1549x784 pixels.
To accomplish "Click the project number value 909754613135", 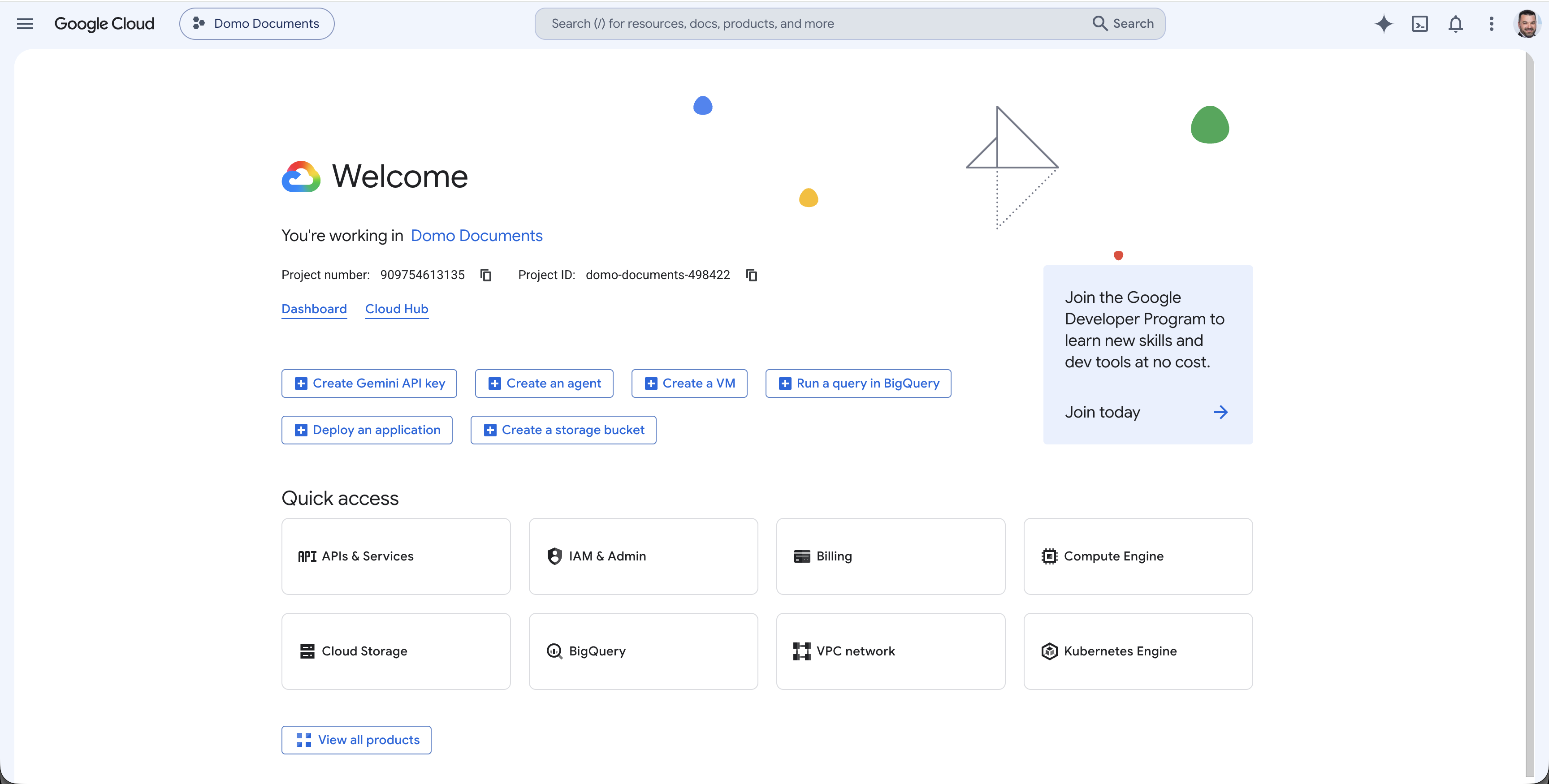I will pos(422,275).
